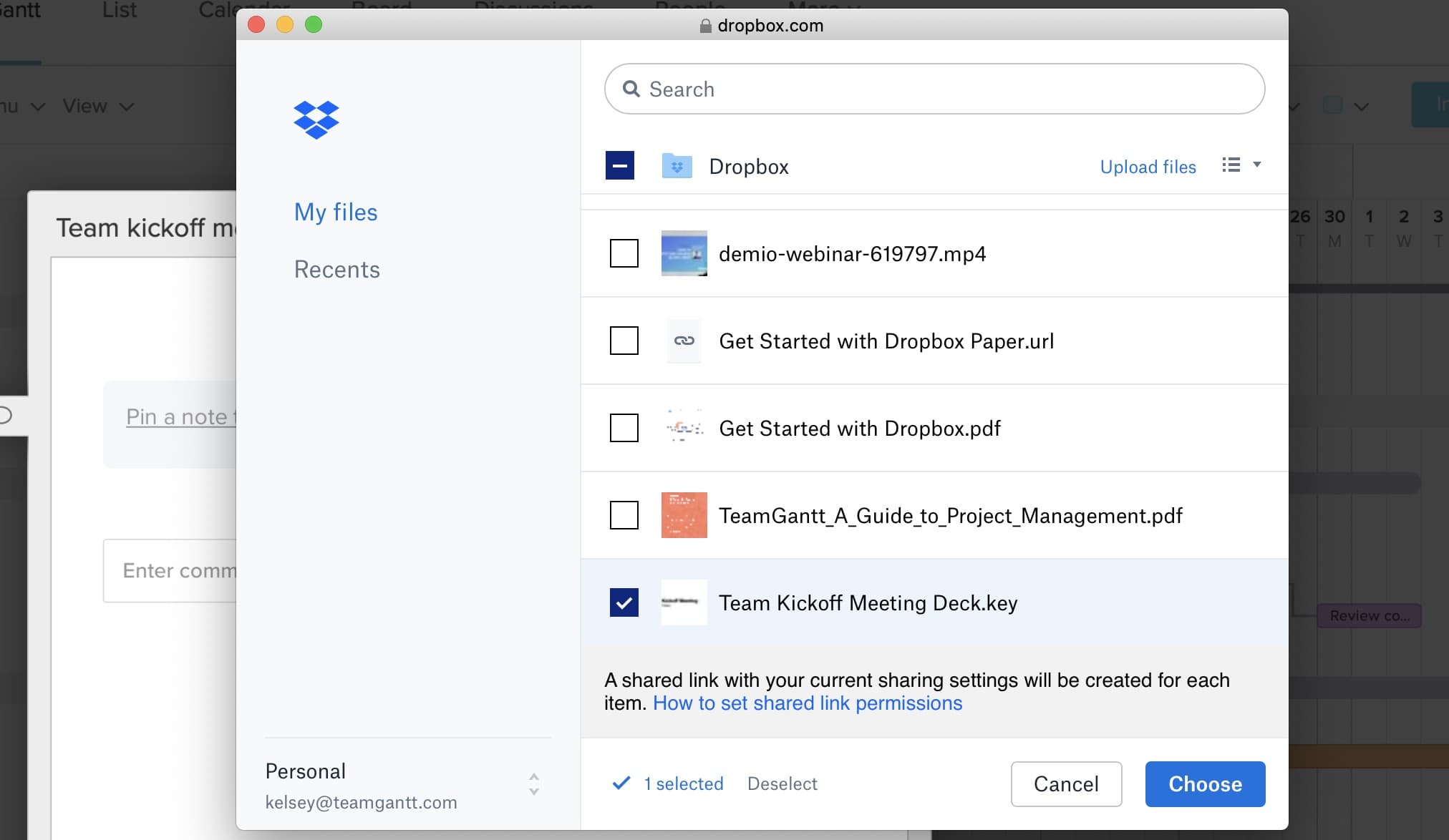The width and height of the screenshot is (1449, 840).
Task: Click the Get Started with Dropbox.pdf thumbnail
Action: [684, 428]
